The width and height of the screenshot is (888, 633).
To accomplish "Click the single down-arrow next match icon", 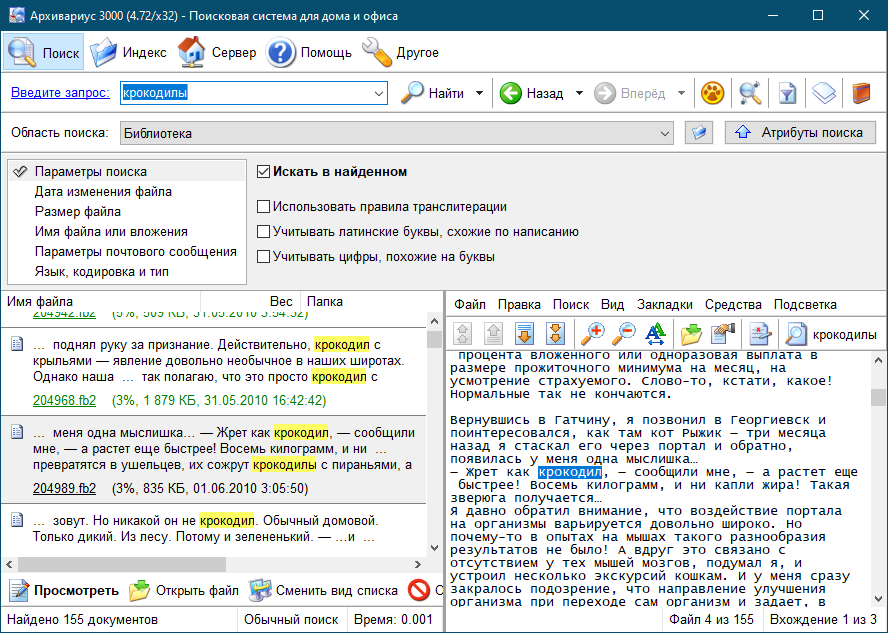I will click(x=524, y=334).
